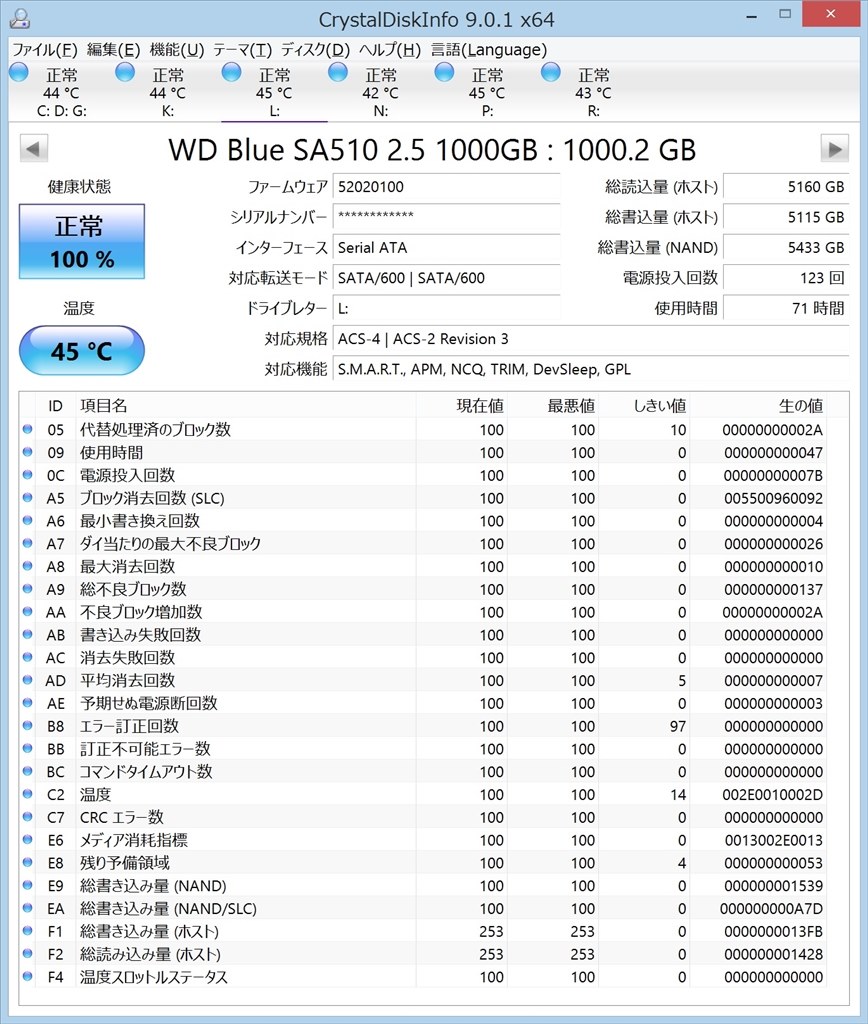Screen dimensions: 868x1024
Task: Click the 45°C temperature indicator
Action: [81, 351]
